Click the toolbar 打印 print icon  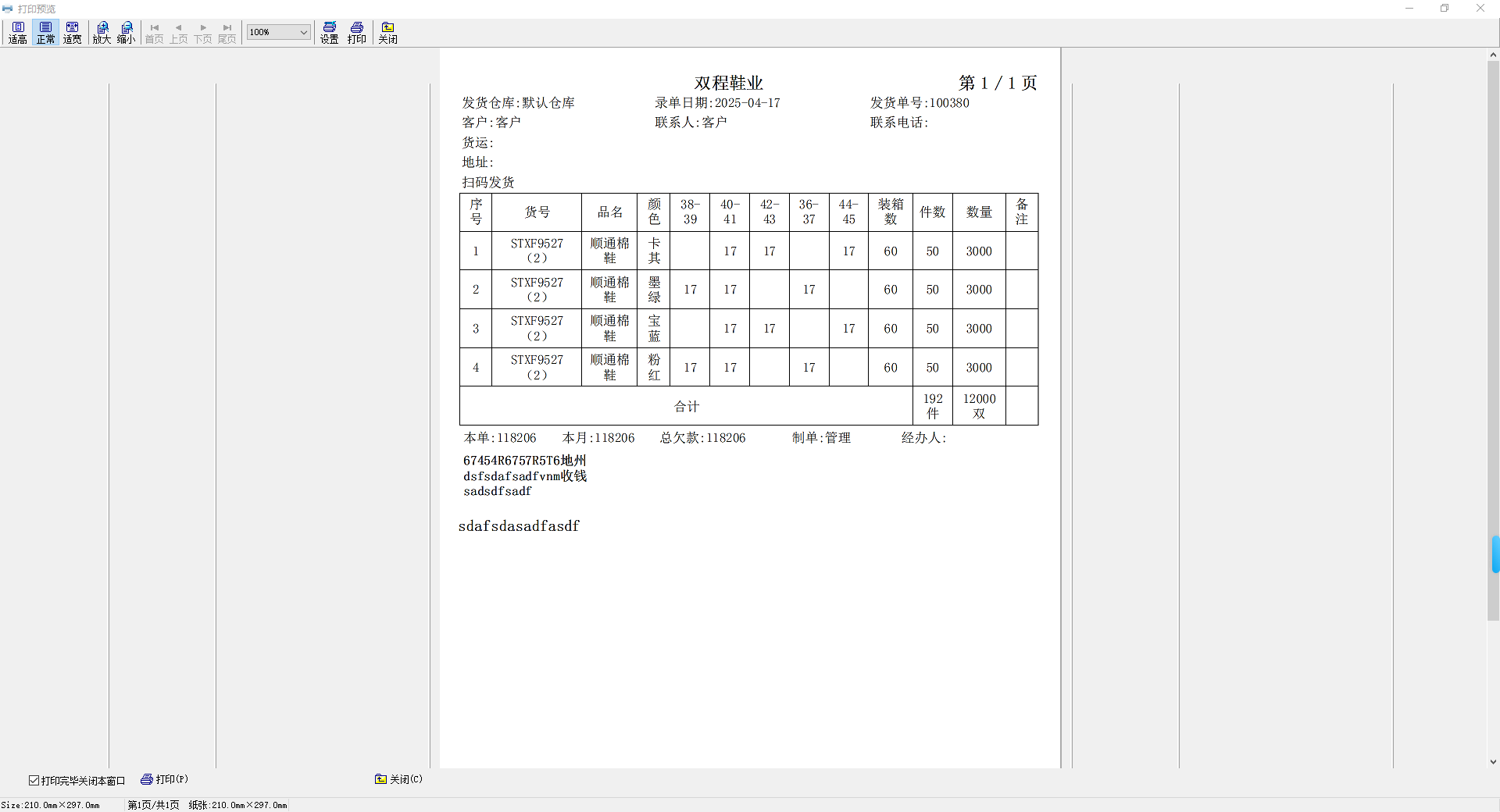tap(357, 33)
